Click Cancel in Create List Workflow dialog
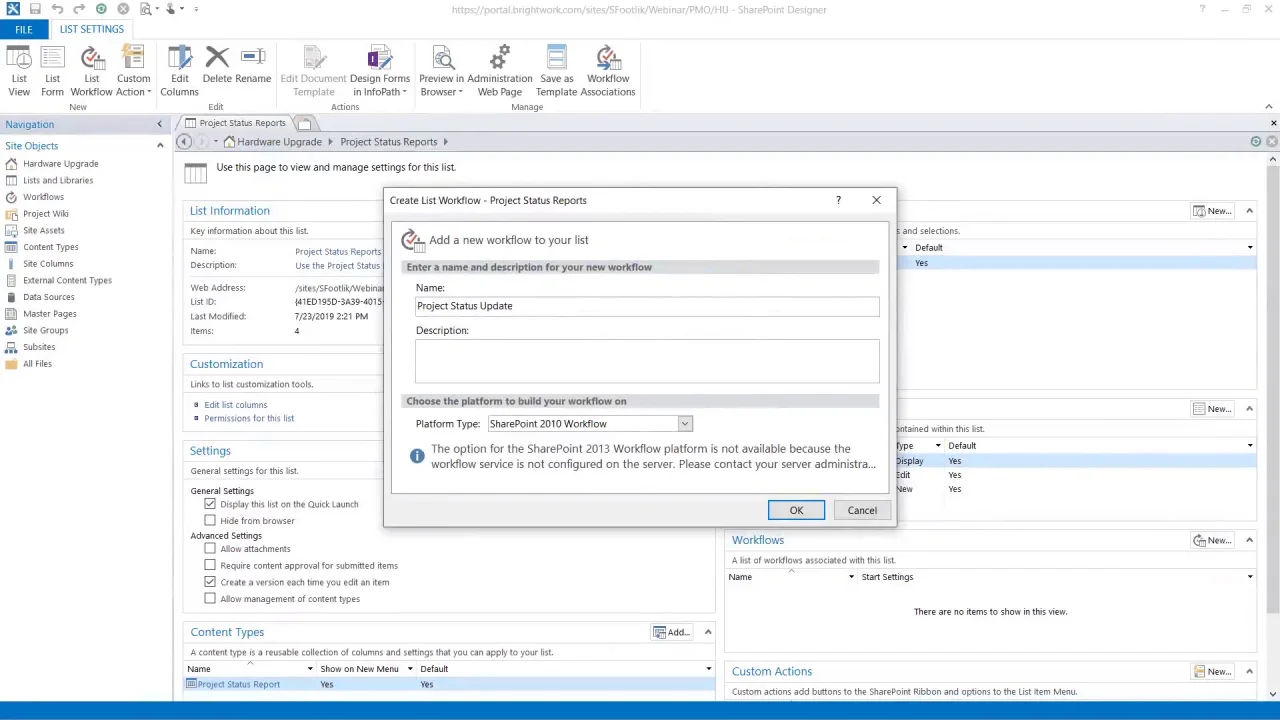The image size is (1280, 720). click(862, 510)
